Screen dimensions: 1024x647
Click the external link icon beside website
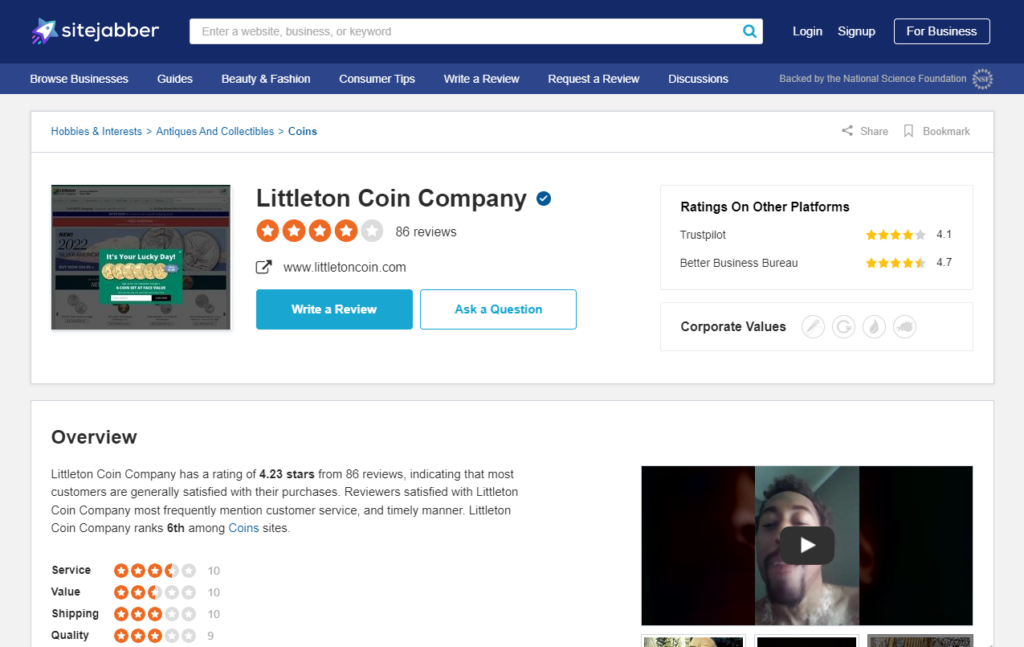pos(264,267)
